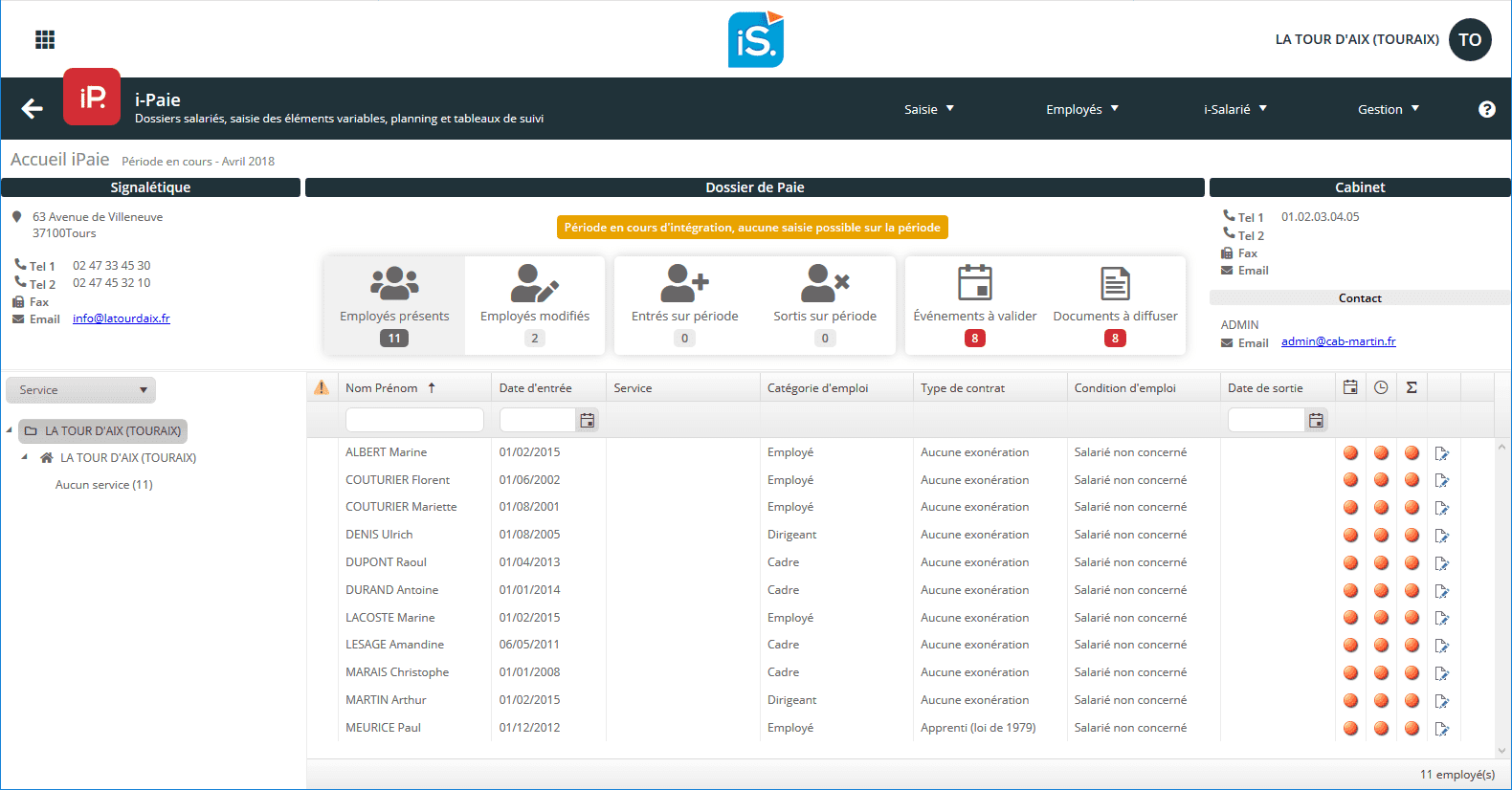The height and width of the screenshot is (790, 1512).
Task: Open the Employés dropdown menu
Action: click(1082, 109)
